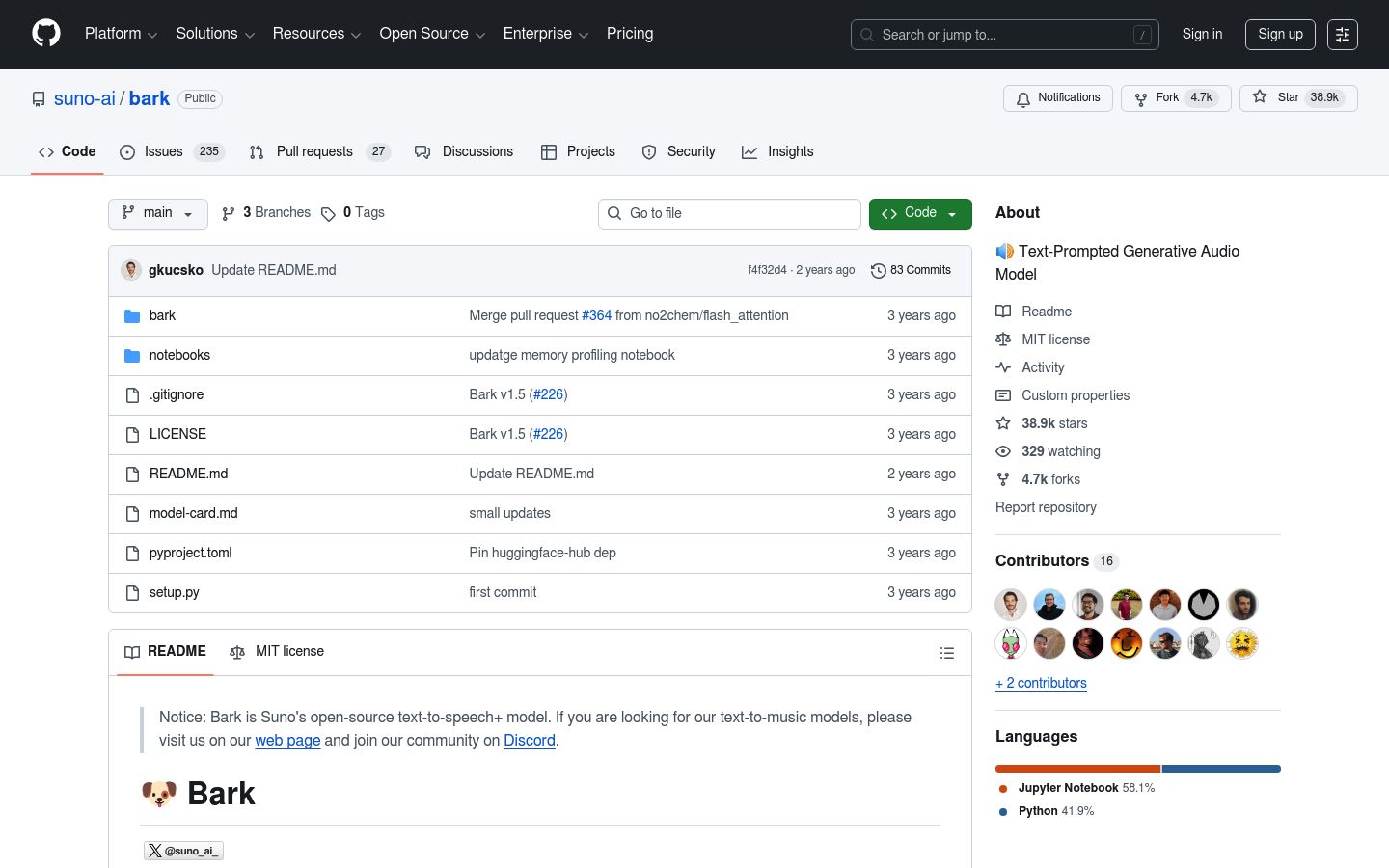Open the pyproject.toml file
This screenshot has width=1389, height=868.
[x=191, y=554]
